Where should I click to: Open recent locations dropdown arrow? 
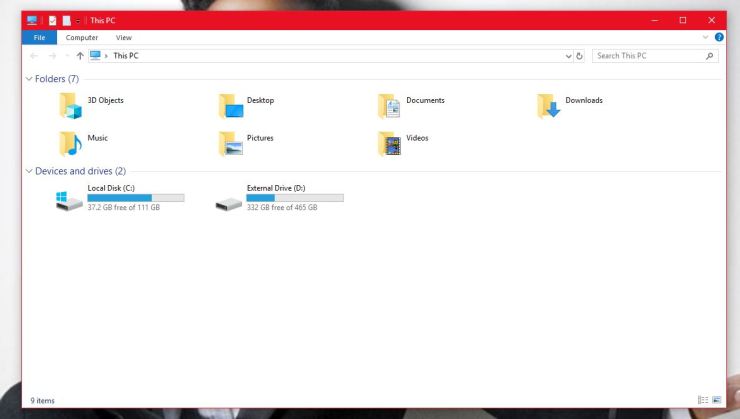67,56
